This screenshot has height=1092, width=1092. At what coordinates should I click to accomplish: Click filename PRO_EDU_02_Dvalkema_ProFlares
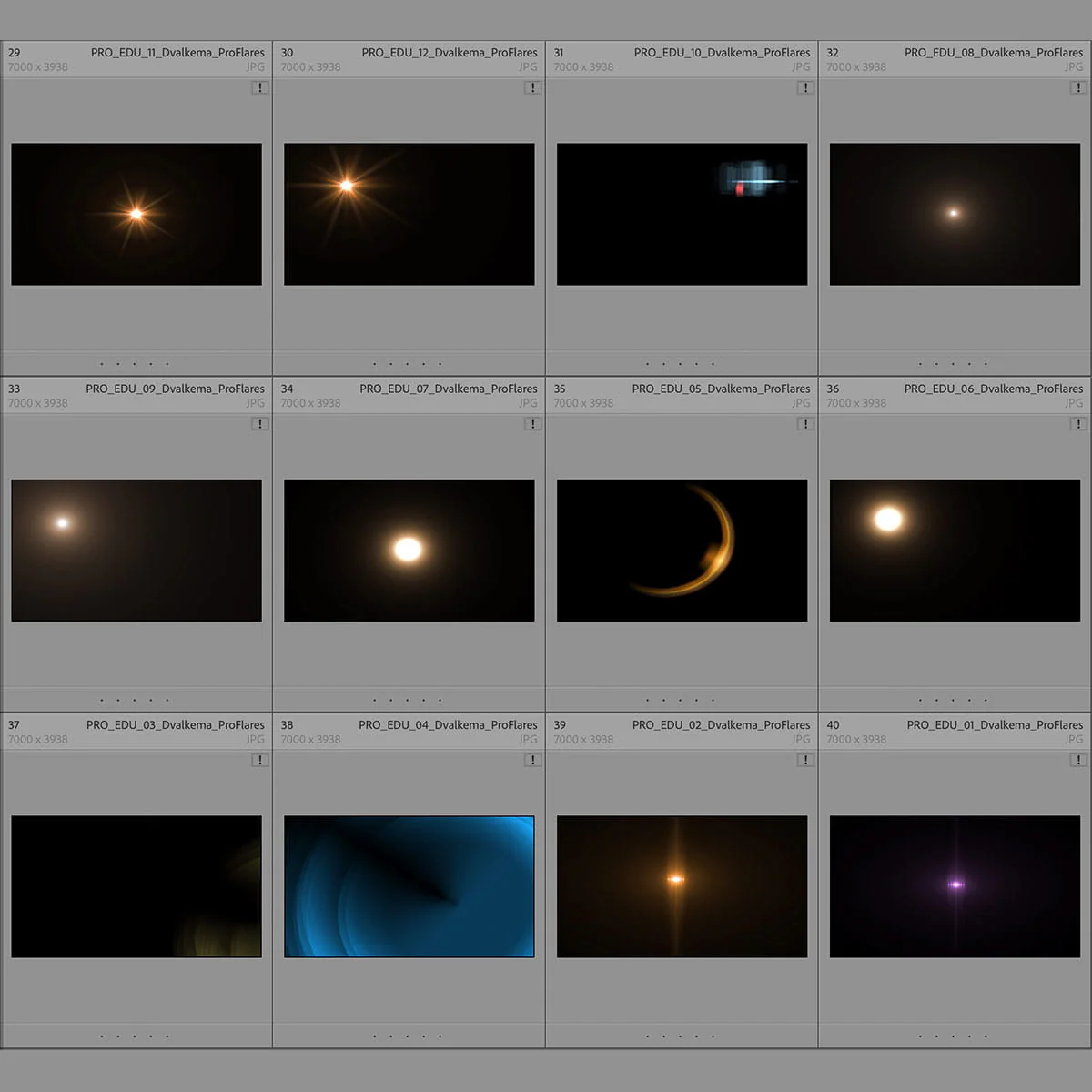click(722, 725)
